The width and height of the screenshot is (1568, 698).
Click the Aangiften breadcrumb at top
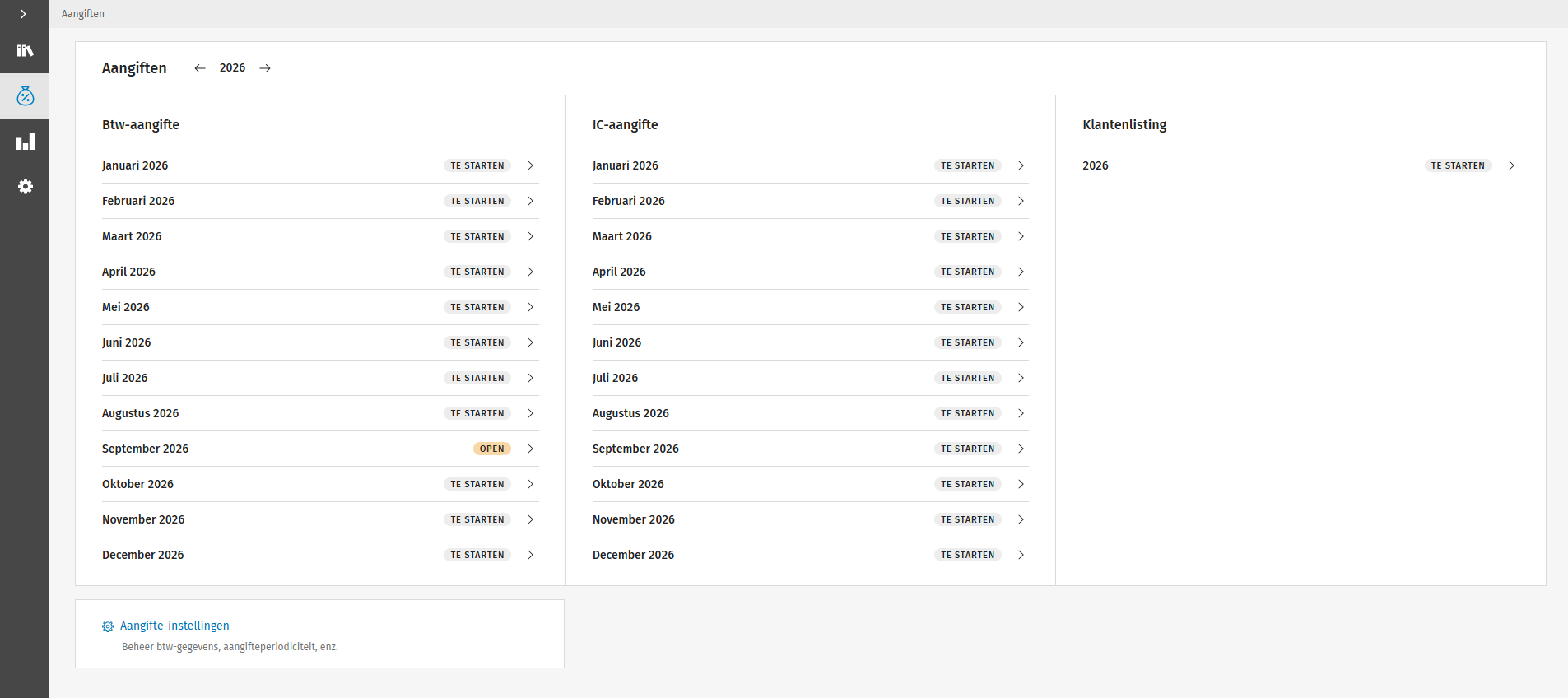pyautogui.click(x=83, y=14)
